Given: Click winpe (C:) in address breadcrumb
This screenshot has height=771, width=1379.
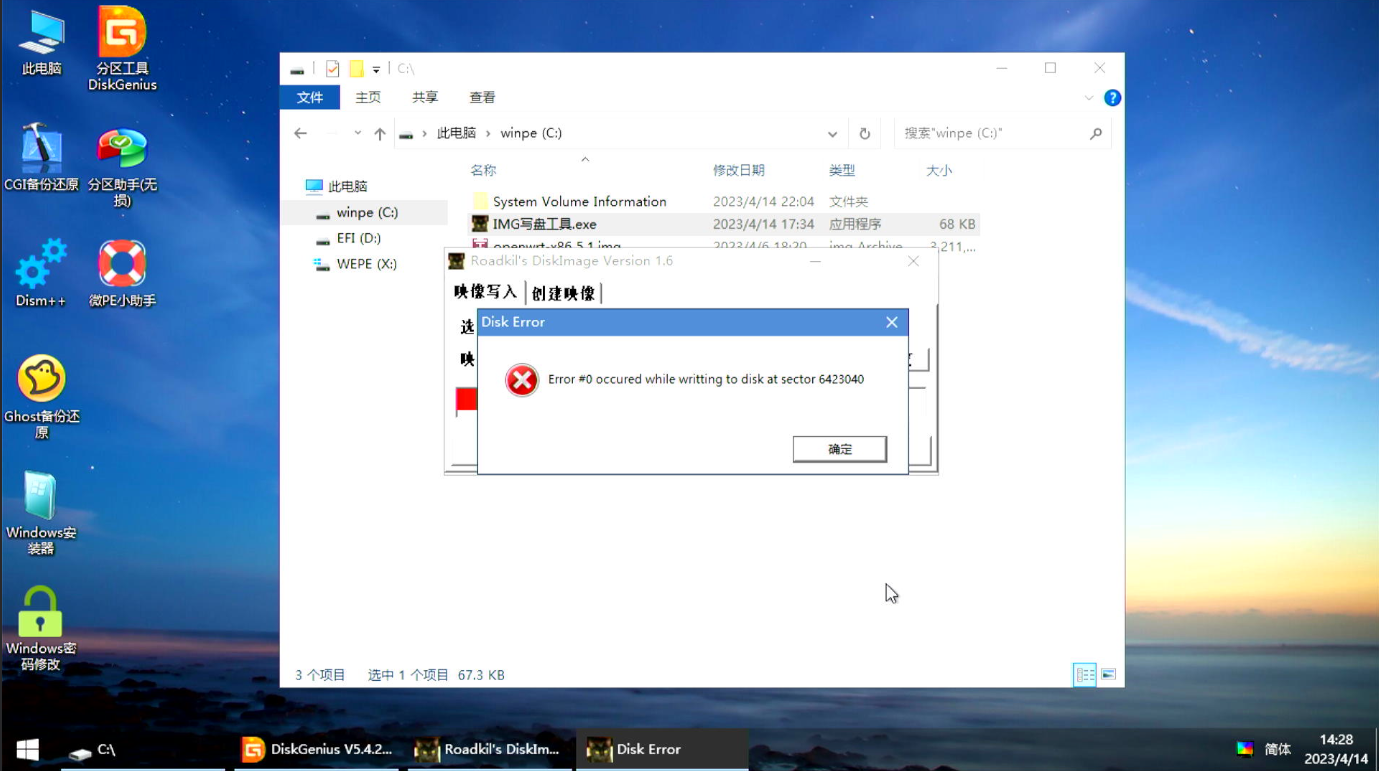Looking at the screenshot, I should (x=531, y=133).
